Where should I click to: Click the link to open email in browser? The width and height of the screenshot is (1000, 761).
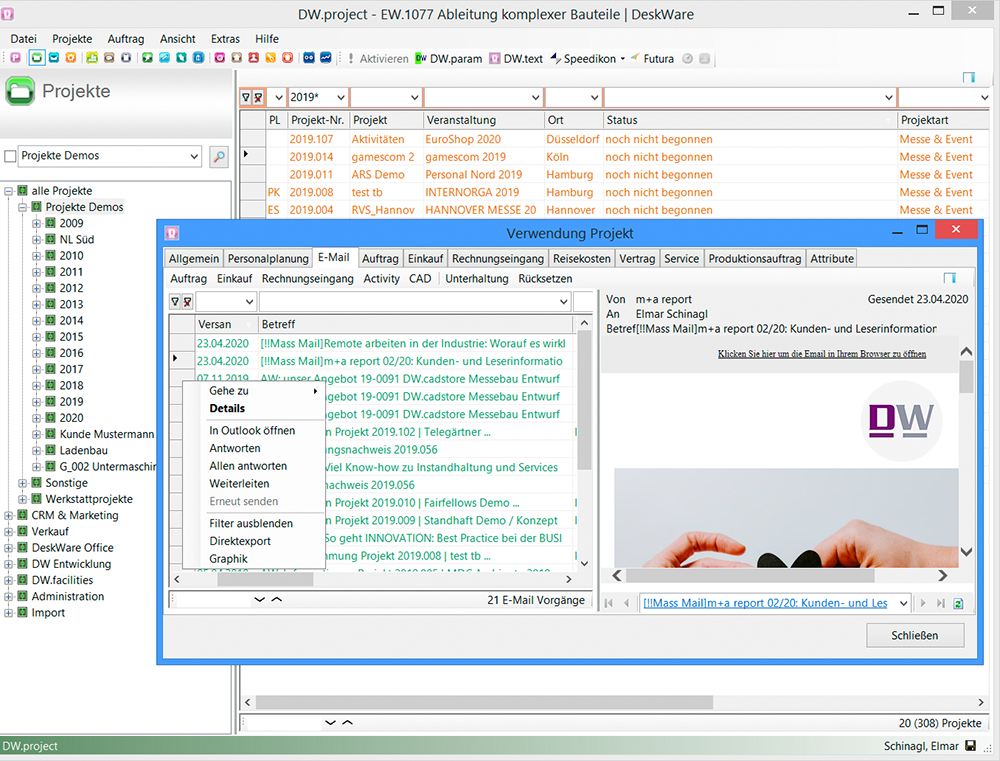point(821,354)
